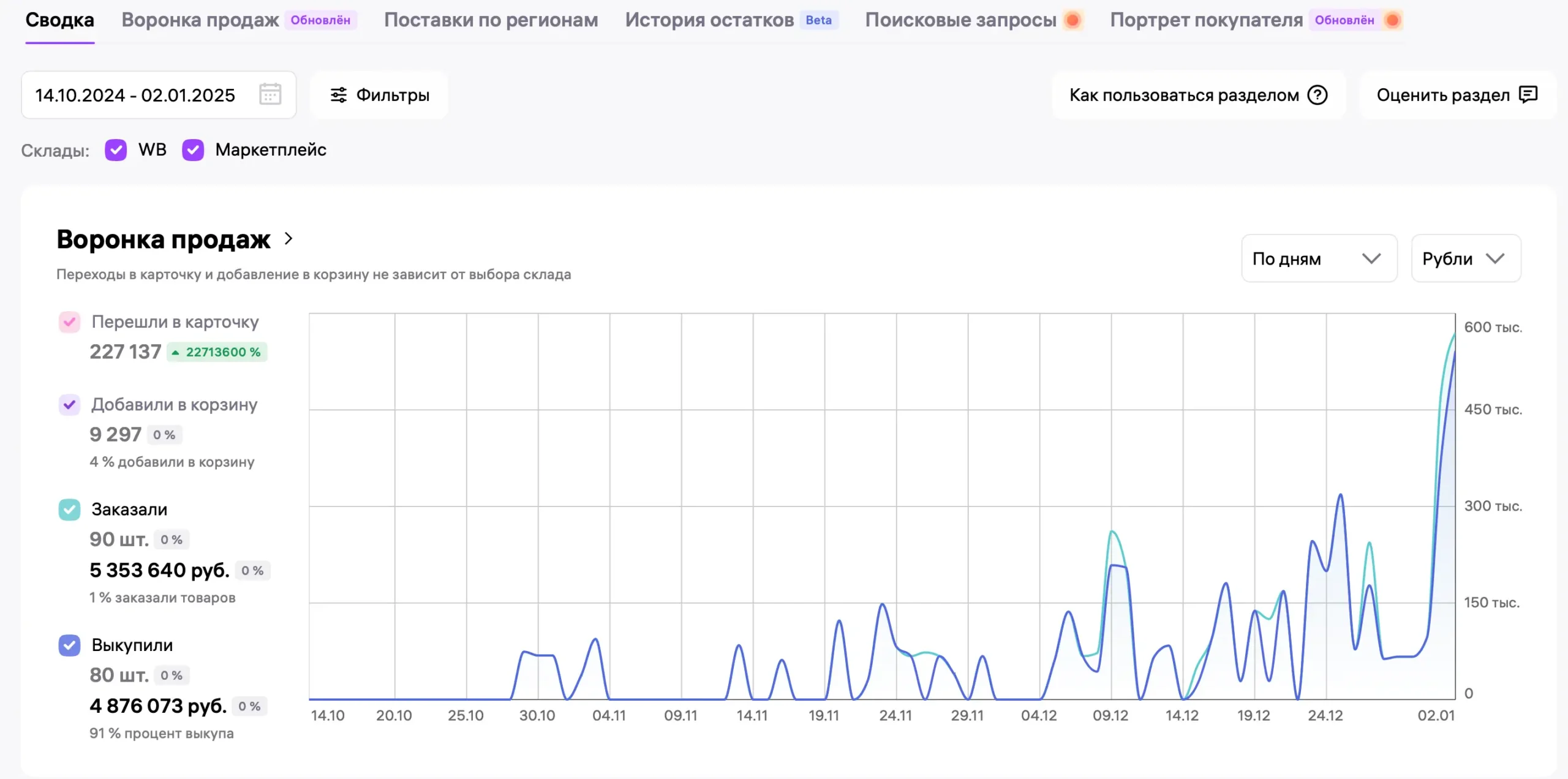Click the feedback comment icon
The image size is (1568, 779).
[1528, 95]
